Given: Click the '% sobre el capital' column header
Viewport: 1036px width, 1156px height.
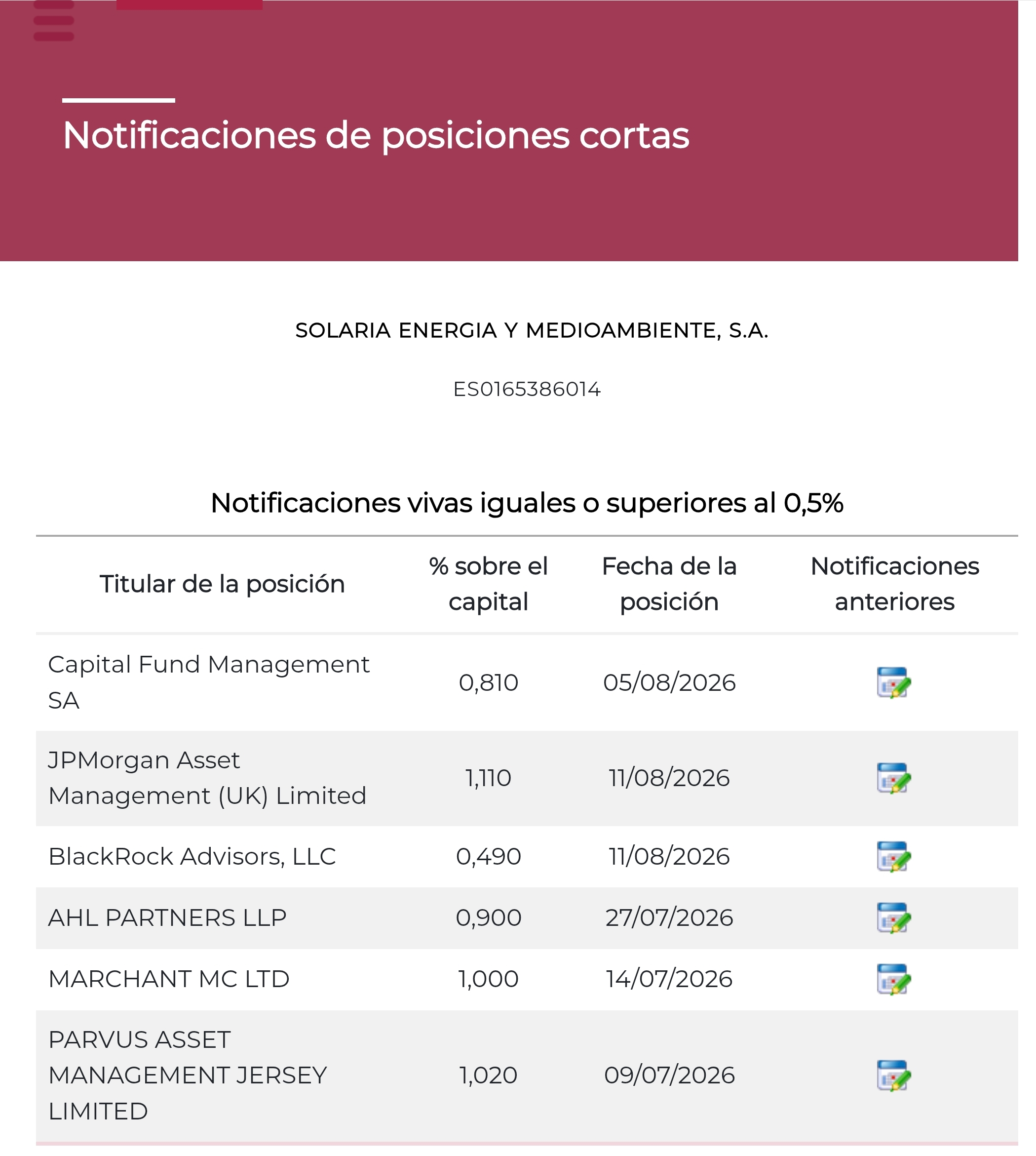Looking at the screenshot, I should pos(489,584).
